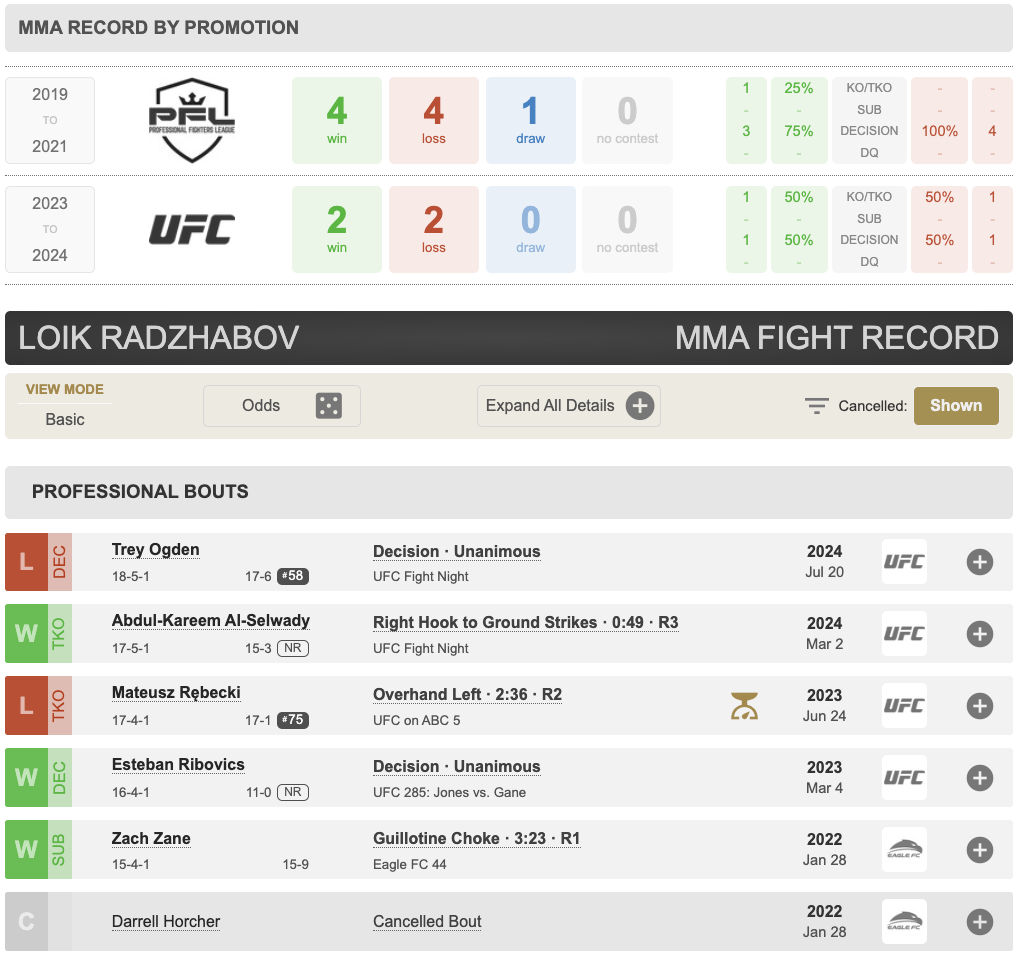Click the UFC promotion logo in summary
Screen dimensions: 1018x958
click(x=191, y=229)
